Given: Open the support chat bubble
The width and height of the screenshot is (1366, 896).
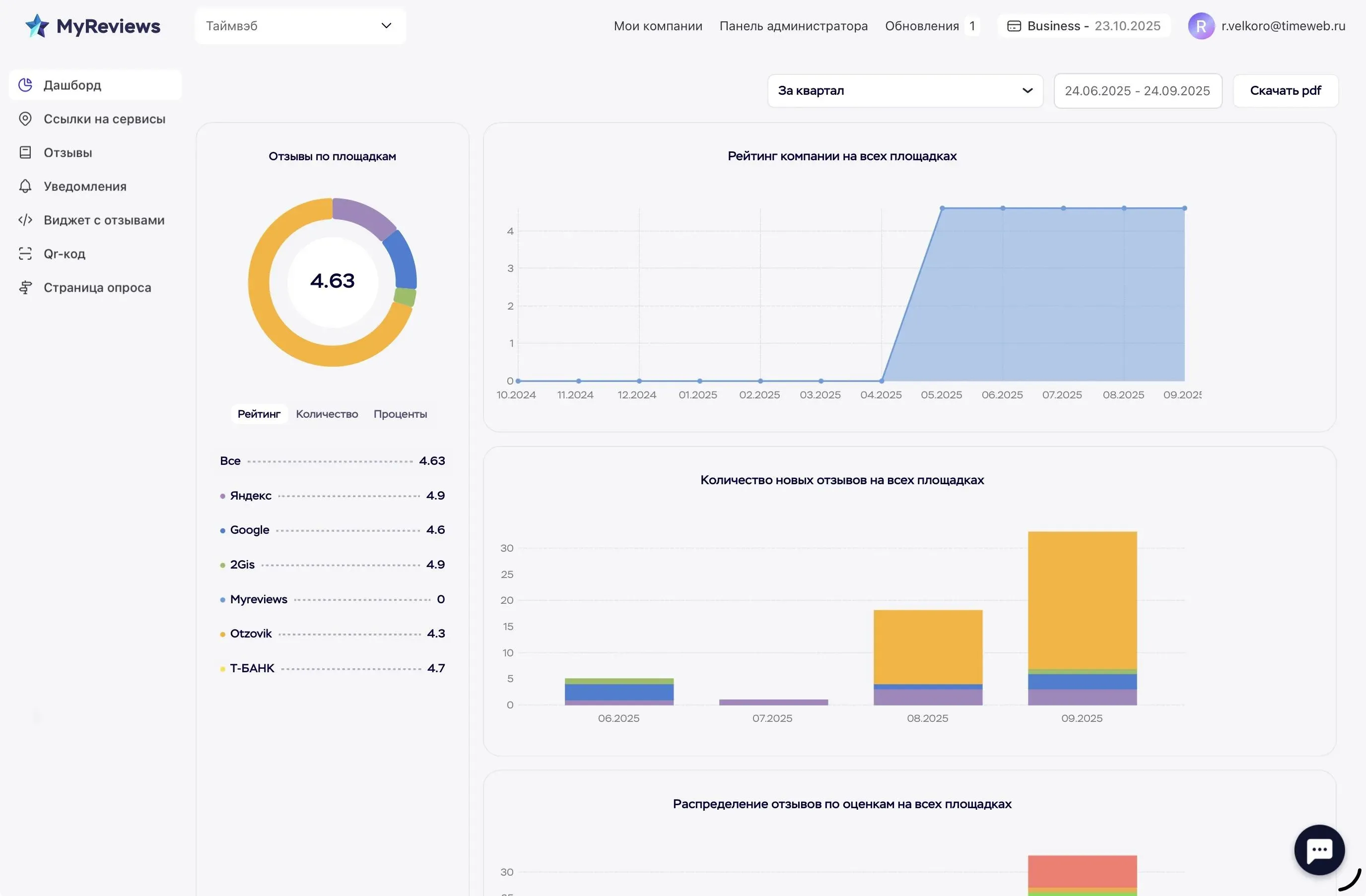Looking at the screenshot, I should pyautogui.click(x=1318, y=849).
